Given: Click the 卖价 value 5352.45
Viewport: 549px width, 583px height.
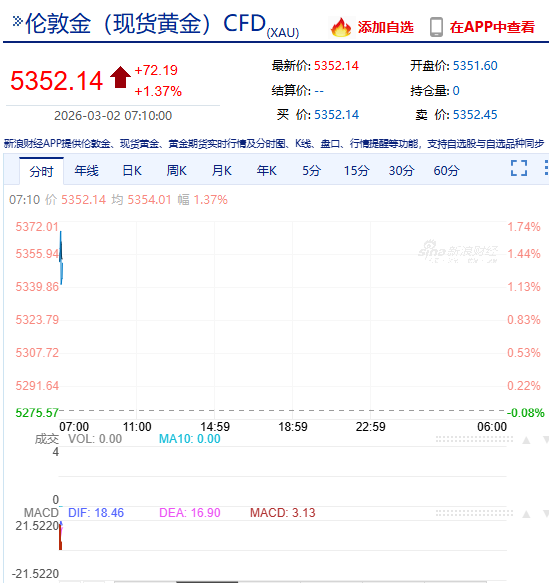Looking at the screenshot, I should [475, 115].
